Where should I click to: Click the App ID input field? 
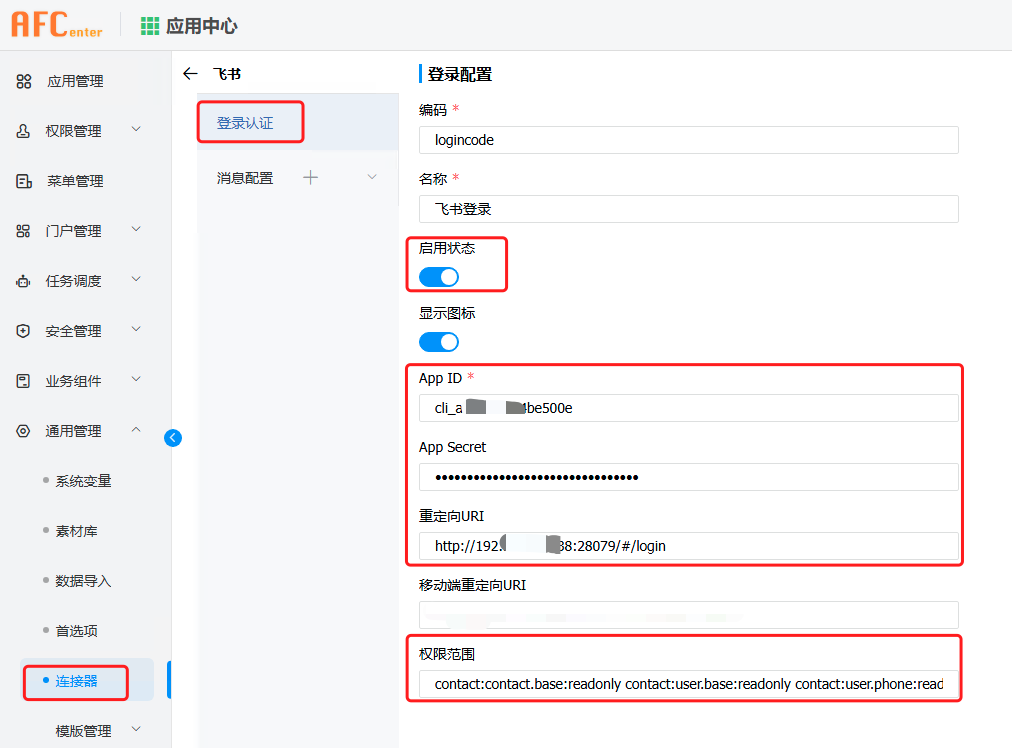tap(689, 408)
